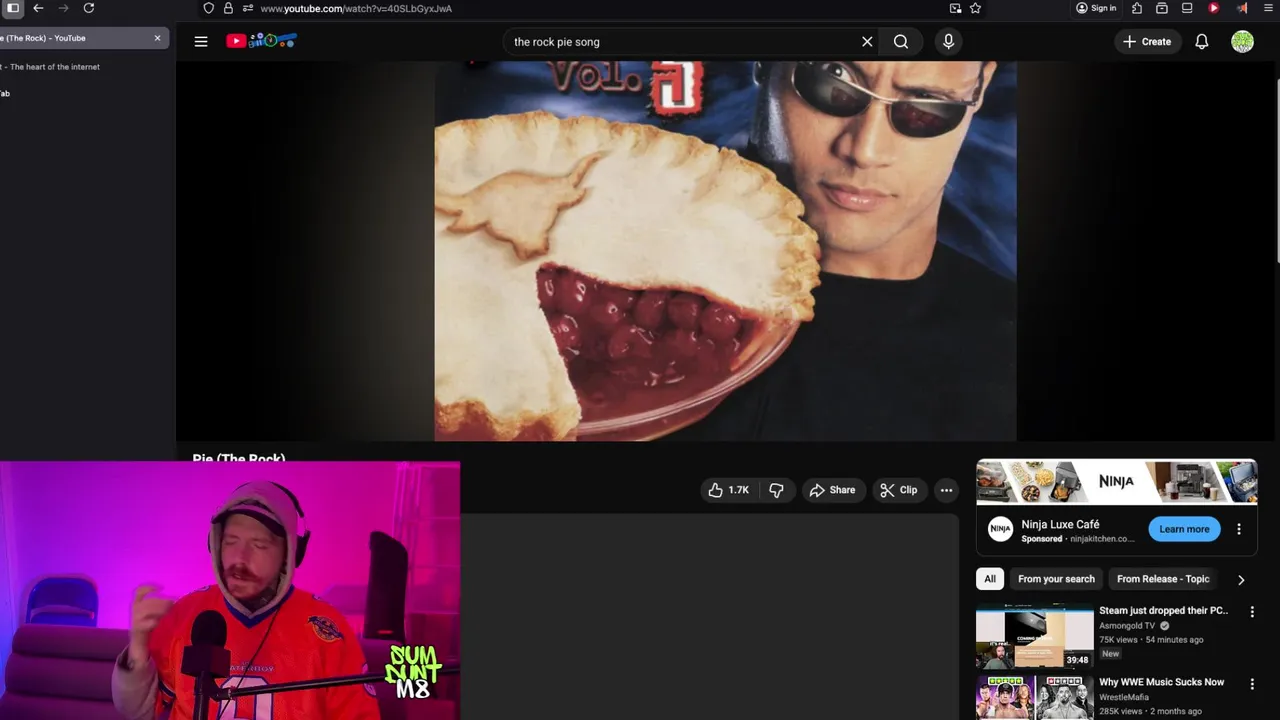
Task: Run search with the magnifying glass button
Action: pyautogui.click(x=901, y=42)
